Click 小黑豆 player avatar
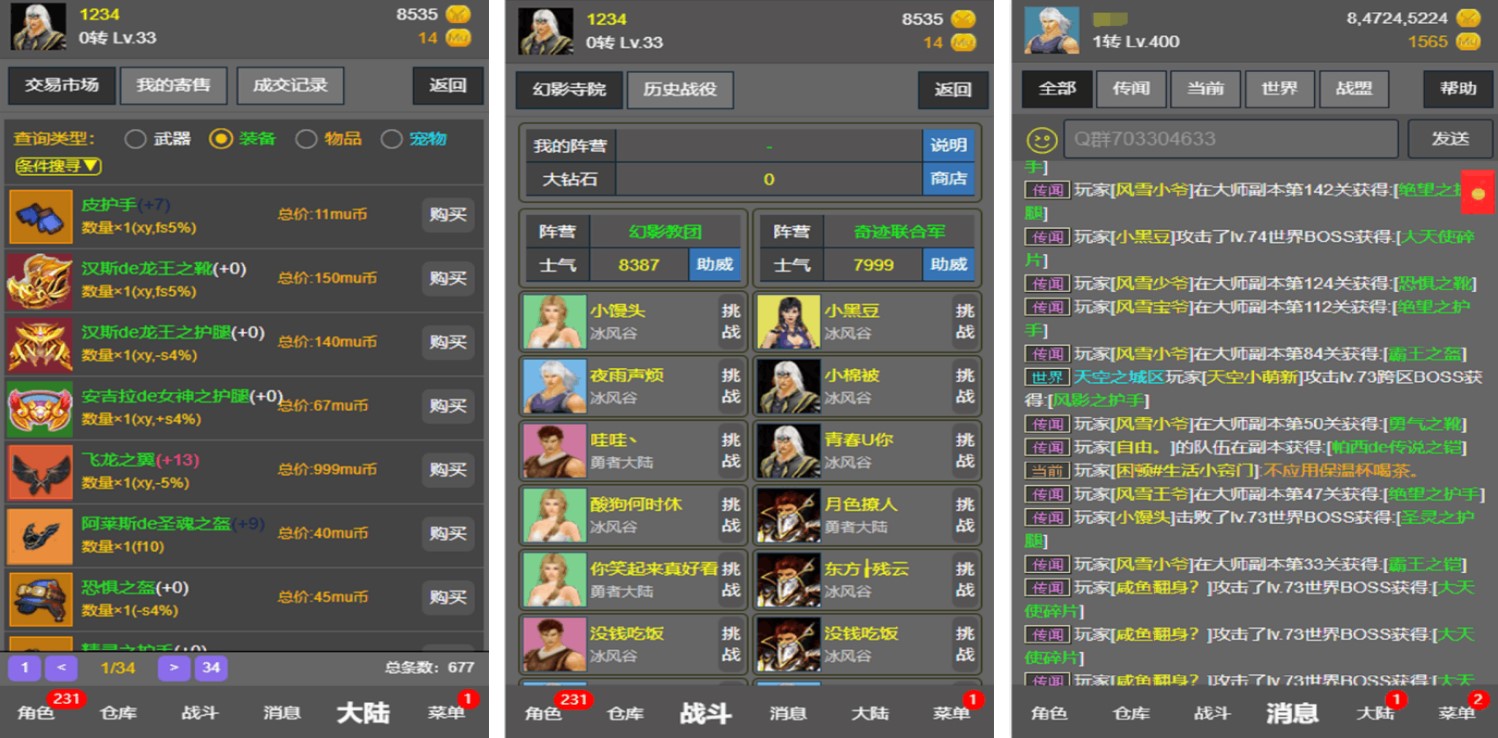Screen dimensions: 1498x738 pos(788,322)
